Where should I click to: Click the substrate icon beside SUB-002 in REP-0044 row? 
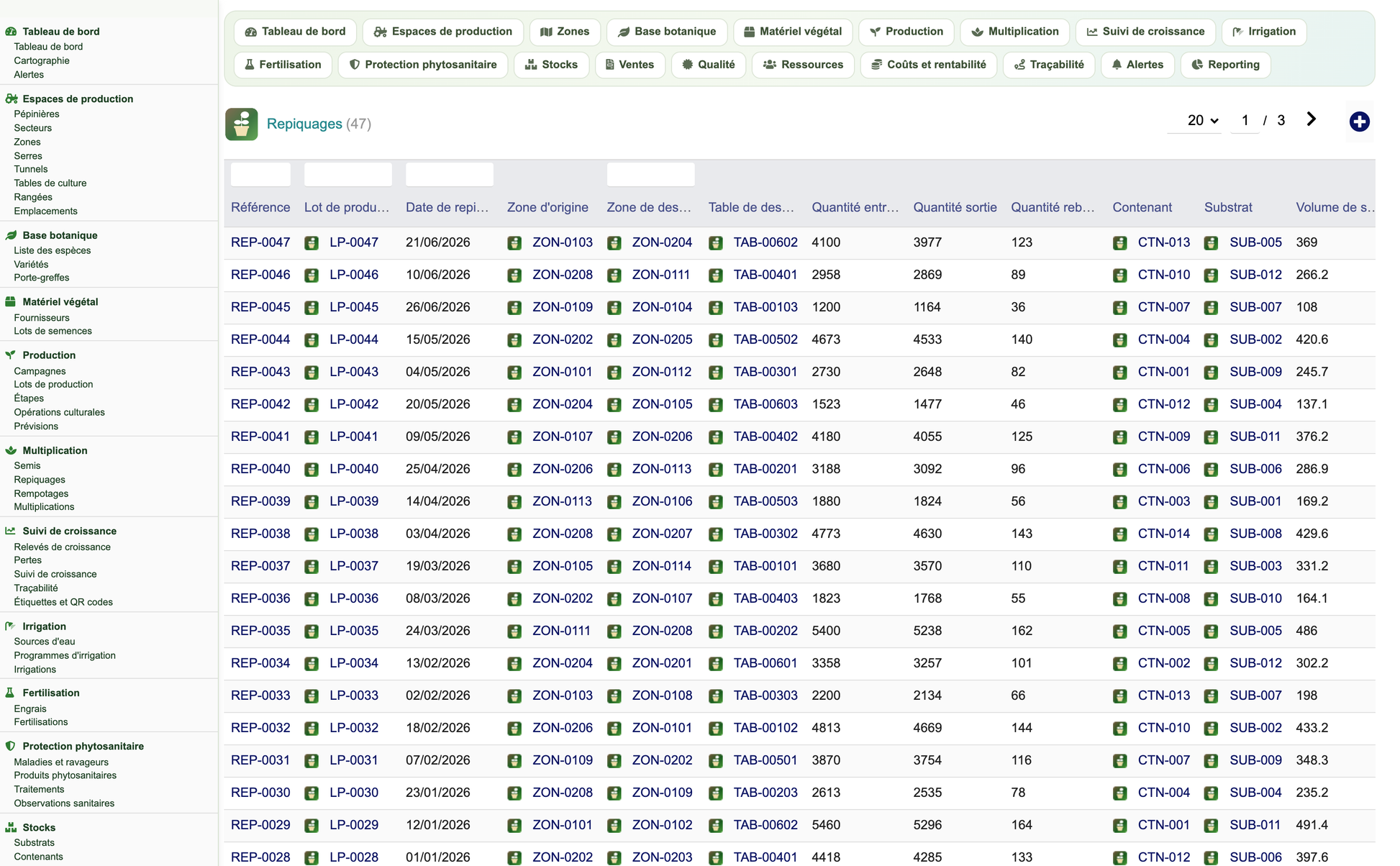click(x=1212, y=340)
